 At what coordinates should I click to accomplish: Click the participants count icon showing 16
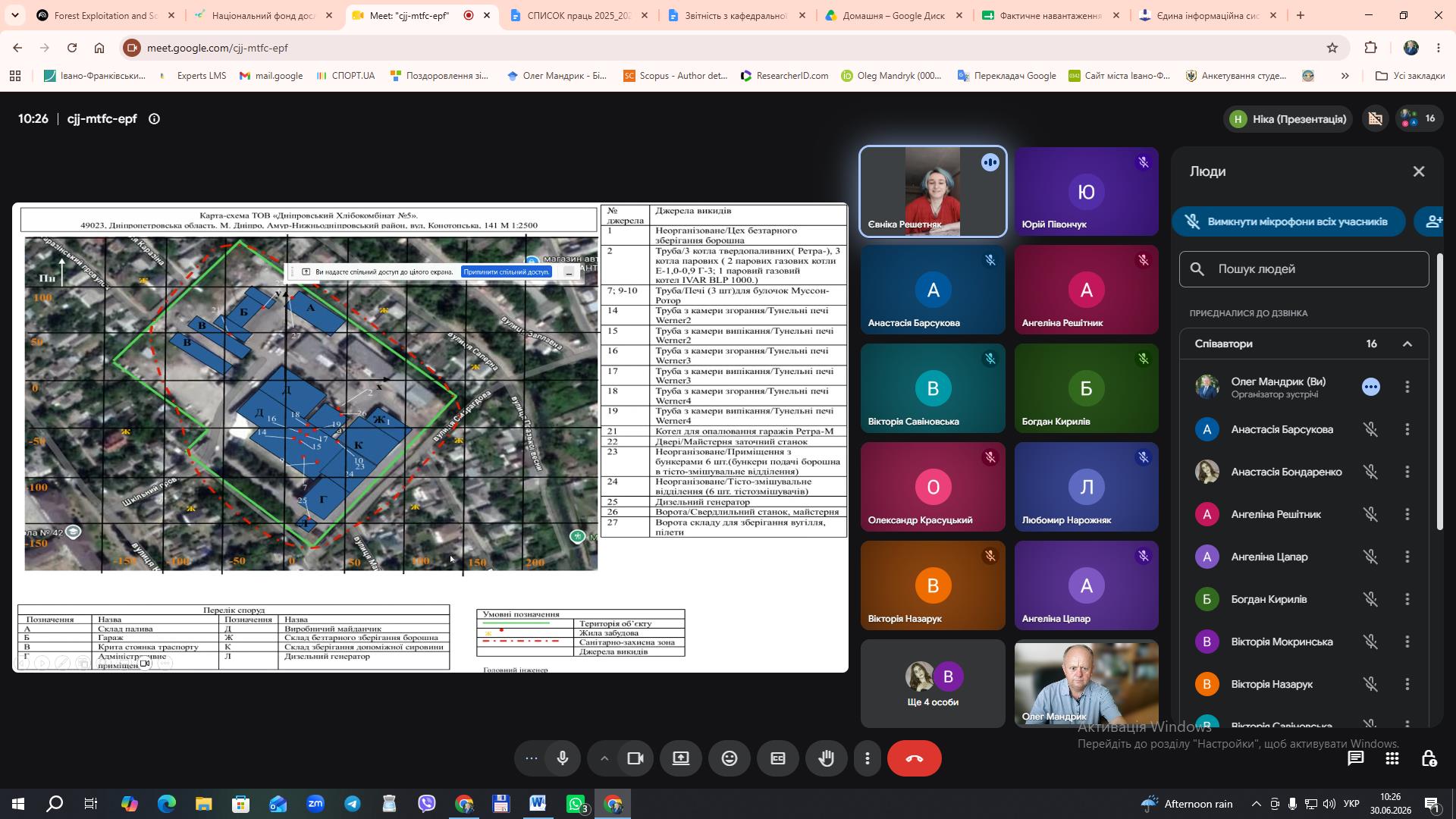pyautogui.click(x=1419, y=119)
